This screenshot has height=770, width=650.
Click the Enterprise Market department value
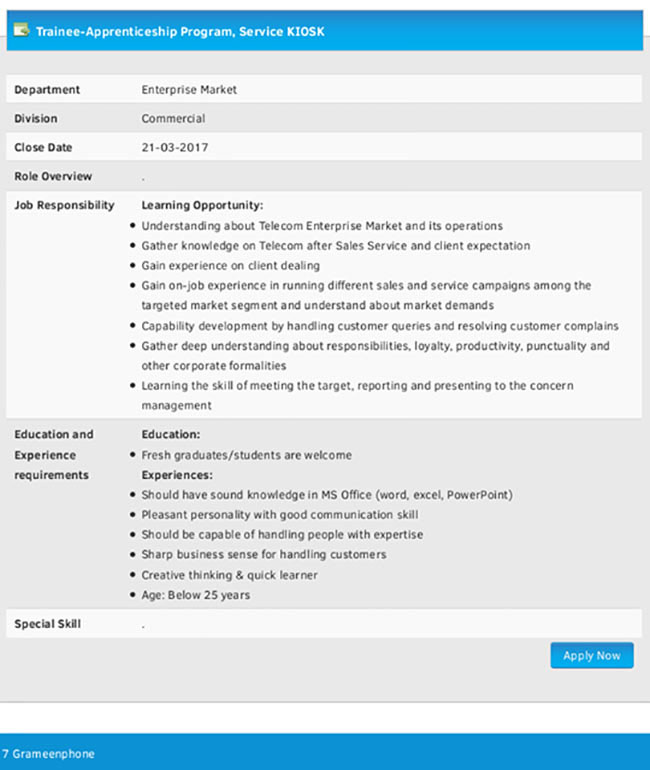pyautogui.click(x=189, y=90)
